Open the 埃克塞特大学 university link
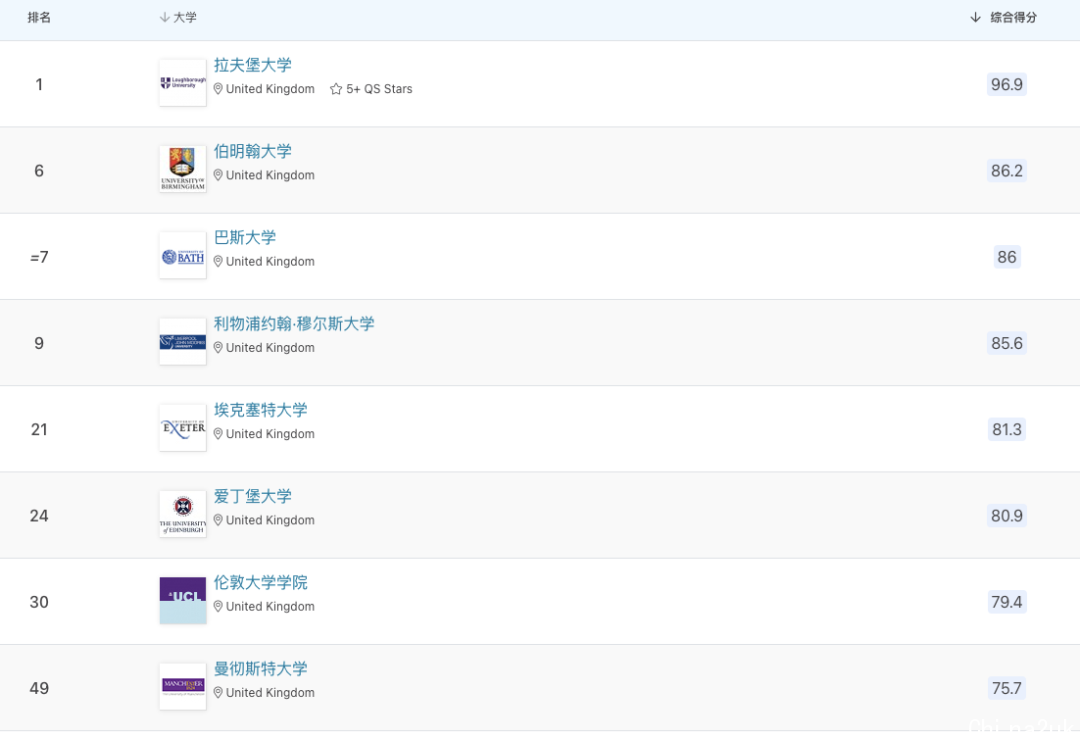1080x741 pixels. coord(260,410)
